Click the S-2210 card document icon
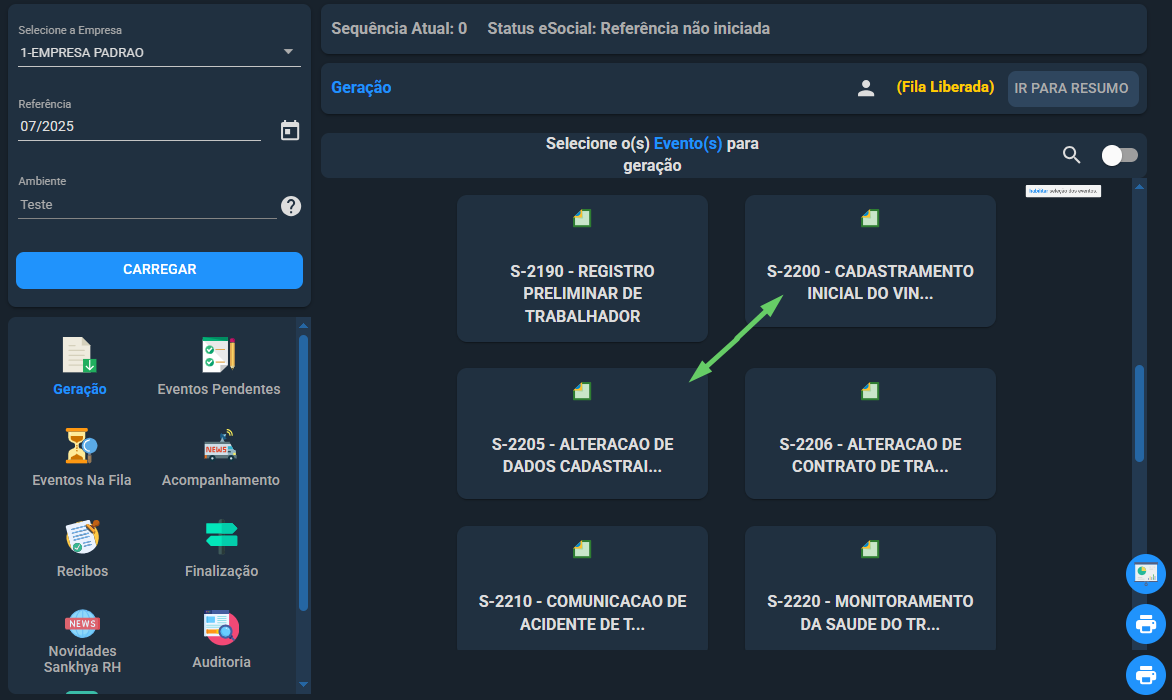 point(582,549)
